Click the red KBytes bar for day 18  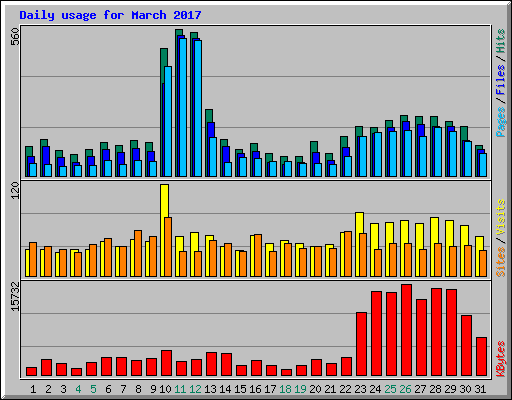click(x=286, y=372)
